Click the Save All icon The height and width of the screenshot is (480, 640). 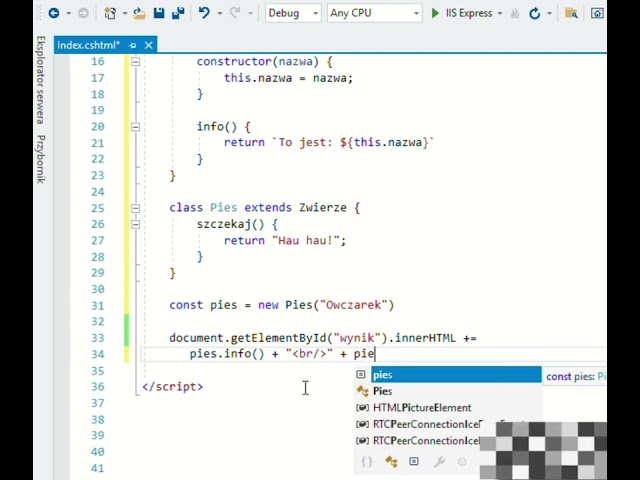(x=178, y=13)
